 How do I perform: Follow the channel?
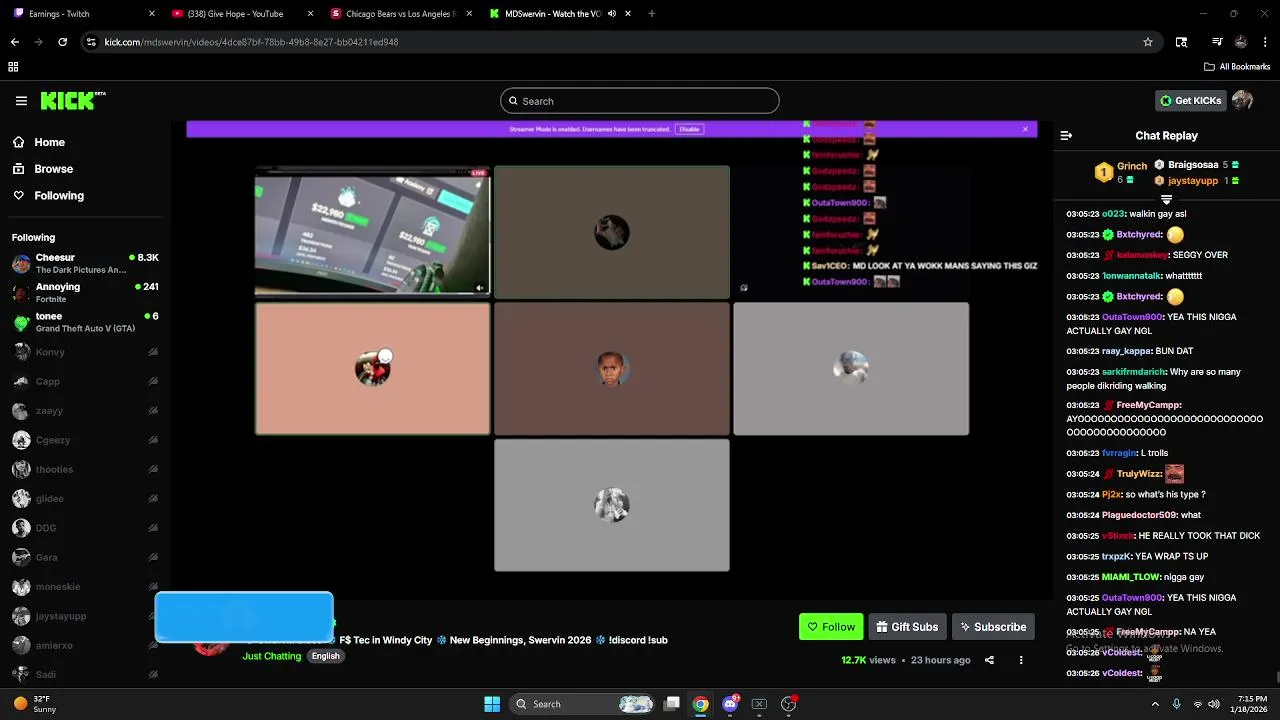pos(831,627)
